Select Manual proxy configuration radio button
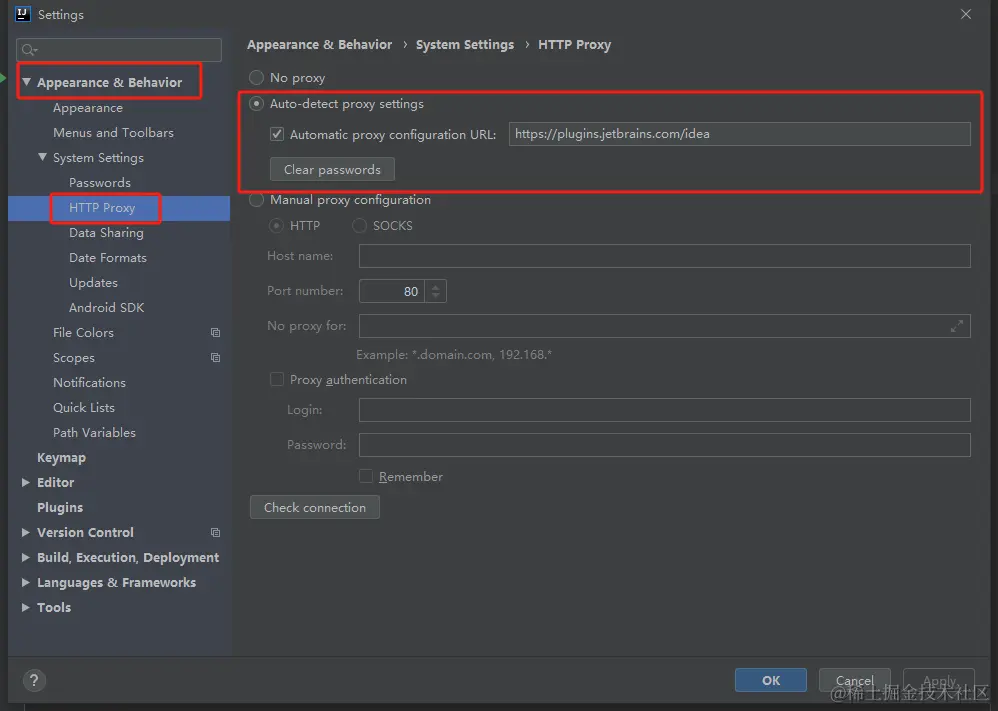Viewport: 998px width, 711px height. 257,200
